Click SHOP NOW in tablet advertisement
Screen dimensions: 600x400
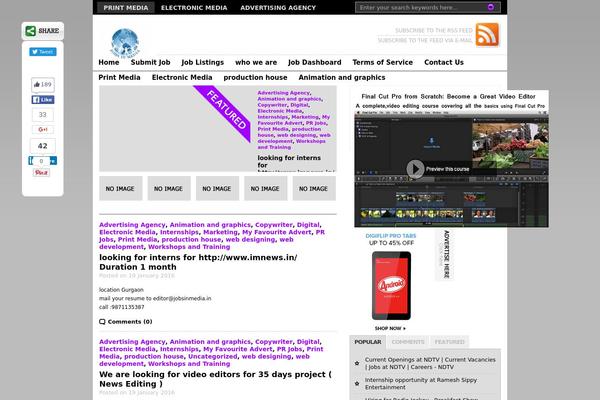pyautogui.click(x=390, y=328)
